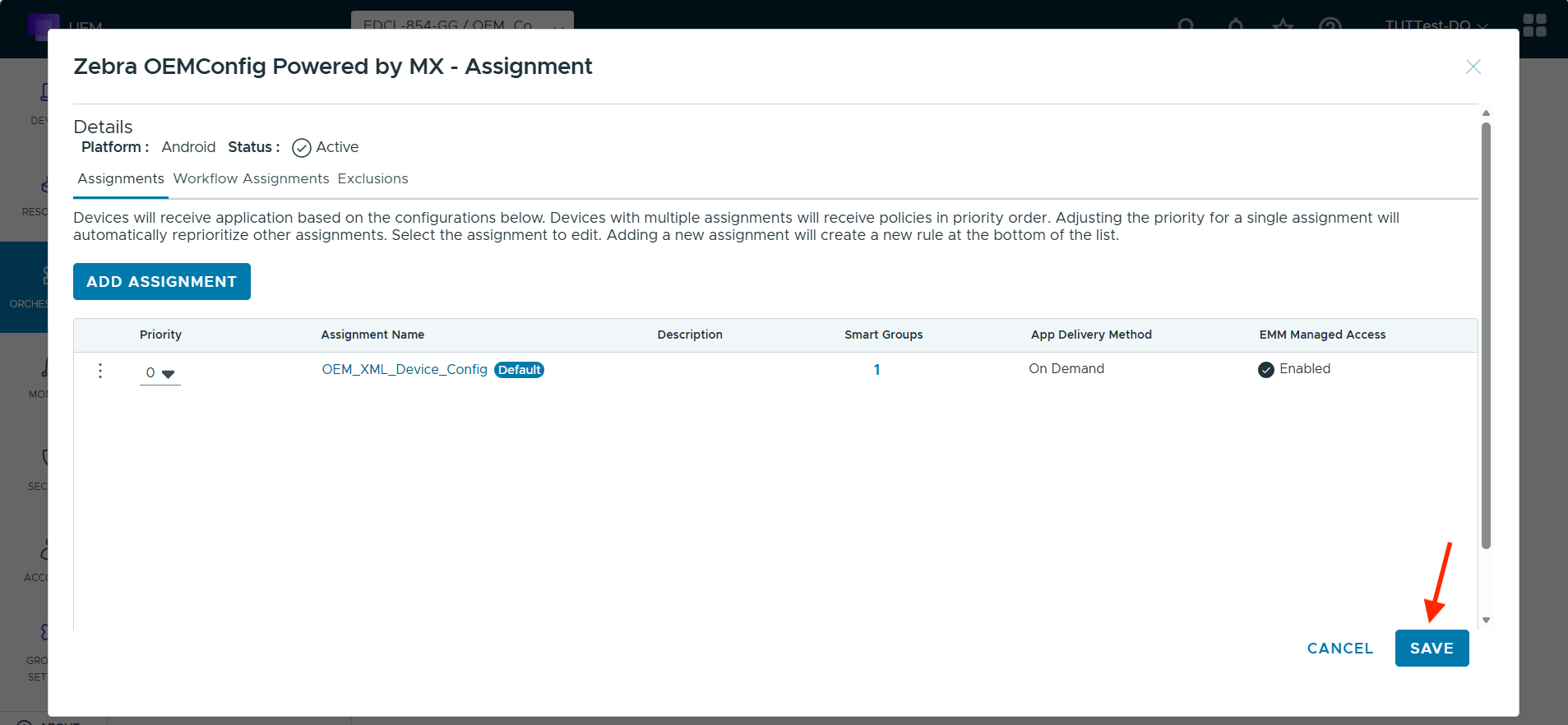1568x725 pixels.
Task: Go to the Exclusions tab
Action: click(372, 179)
